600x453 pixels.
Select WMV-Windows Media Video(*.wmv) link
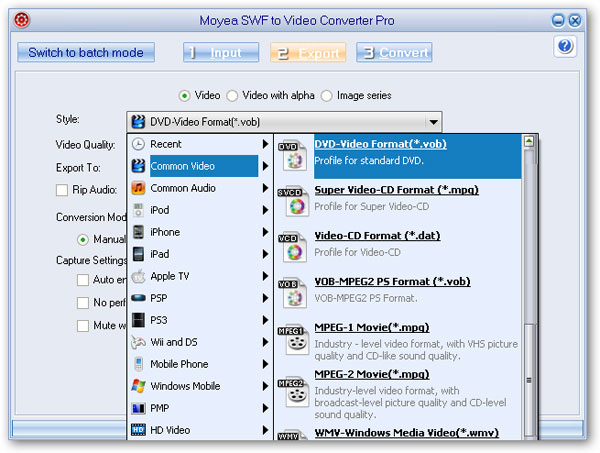click(406, 433)
